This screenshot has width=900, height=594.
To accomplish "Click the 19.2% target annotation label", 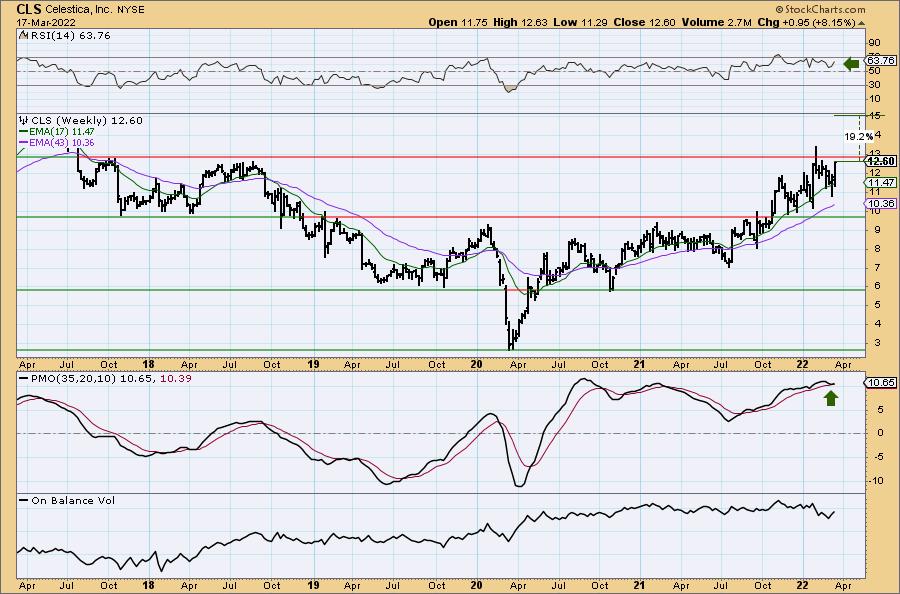I will pos(859,137).
